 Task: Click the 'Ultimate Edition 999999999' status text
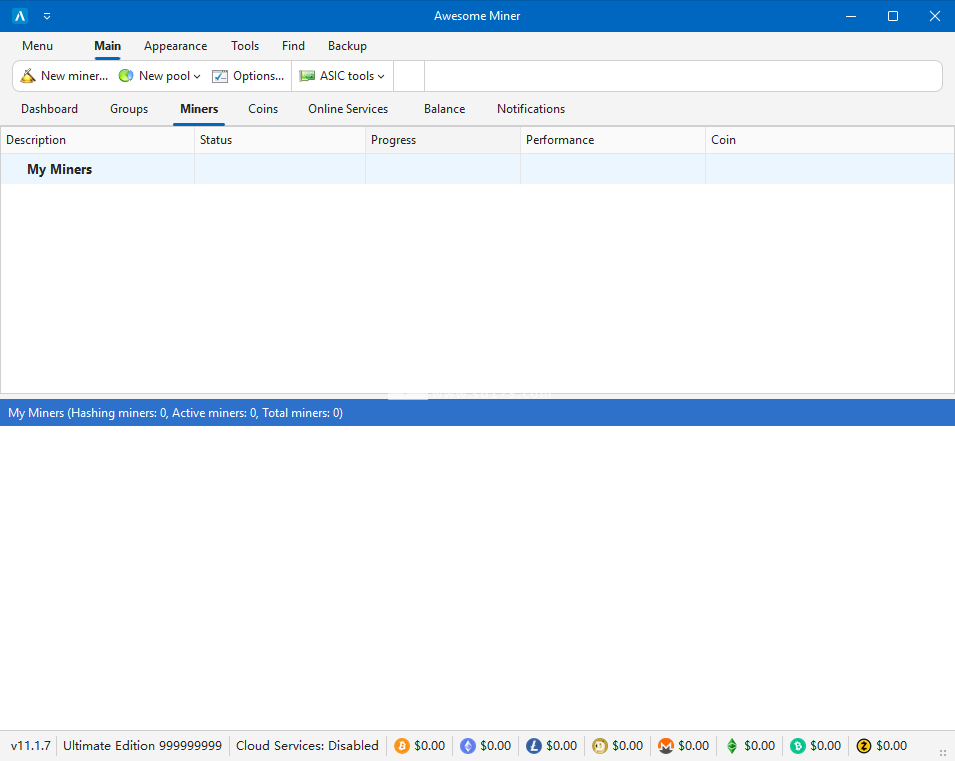143,745
